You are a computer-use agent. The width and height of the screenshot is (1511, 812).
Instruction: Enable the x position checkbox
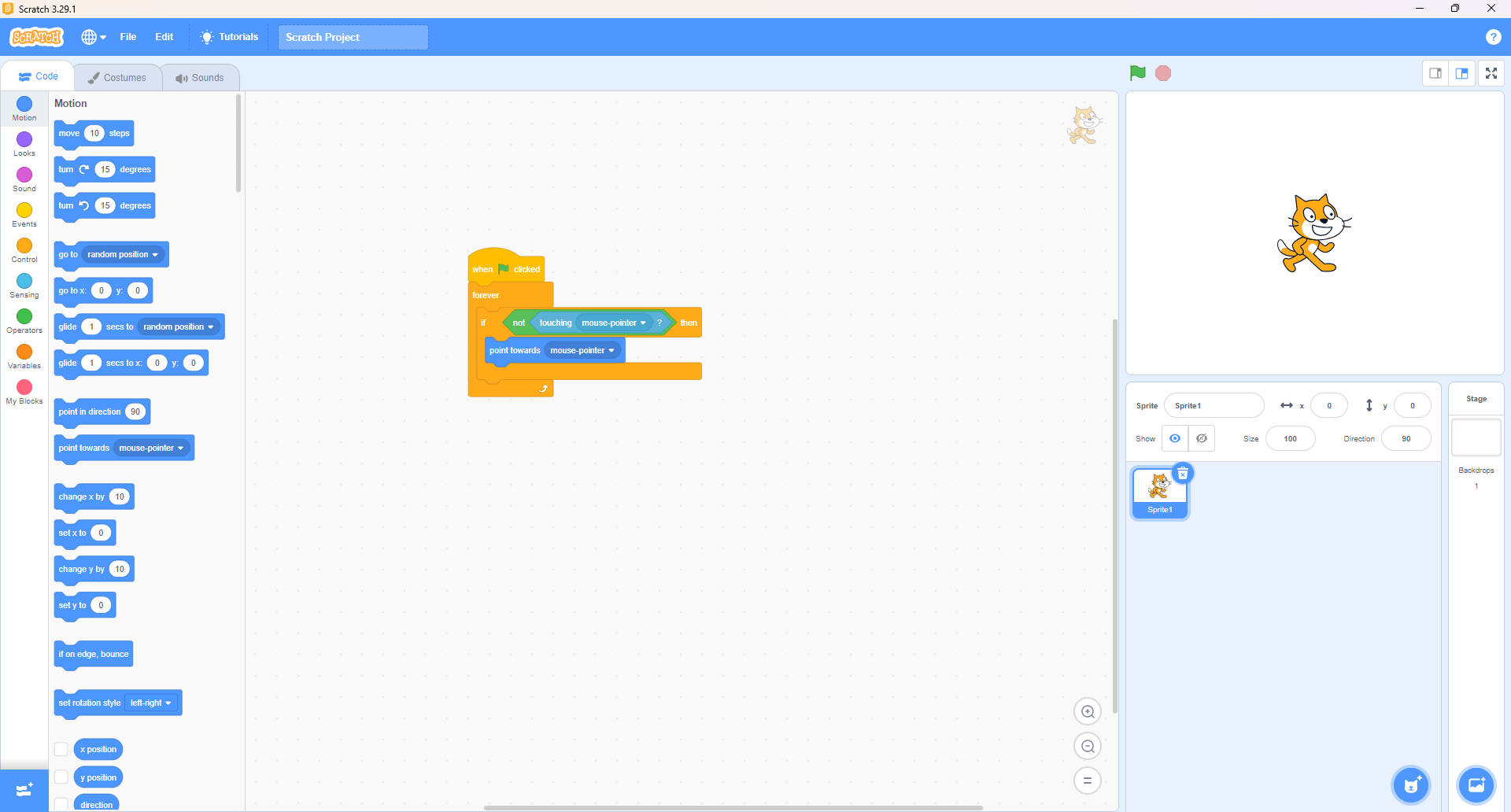pyautogui.click(x=61, y=749)
